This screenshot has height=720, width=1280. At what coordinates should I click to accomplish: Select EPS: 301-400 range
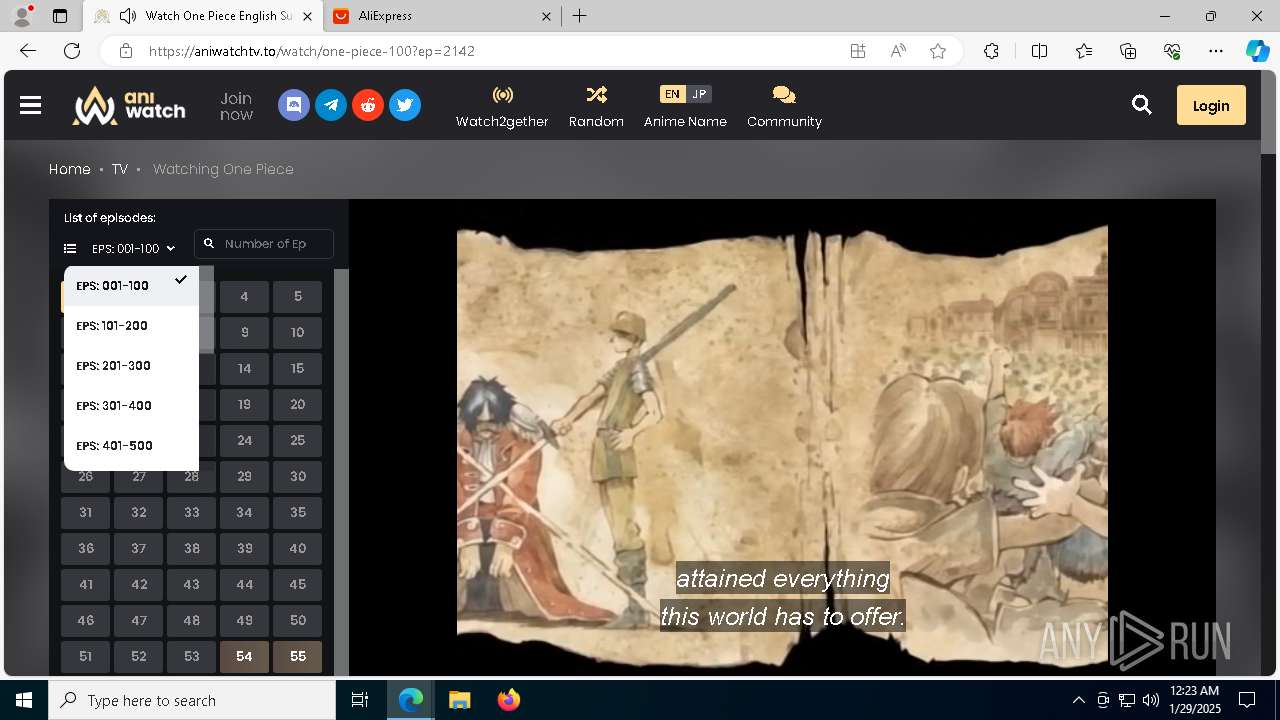click(131, 406)
